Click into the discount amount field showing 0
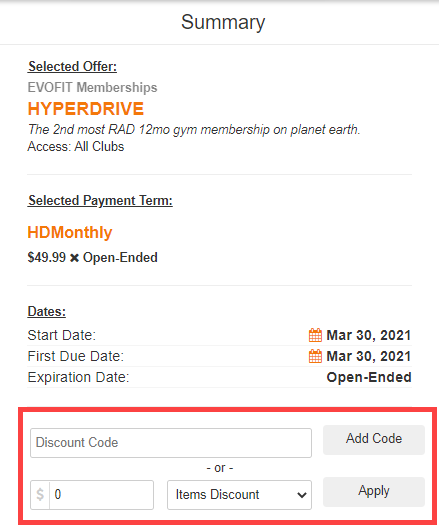 (x=102, y=495)
